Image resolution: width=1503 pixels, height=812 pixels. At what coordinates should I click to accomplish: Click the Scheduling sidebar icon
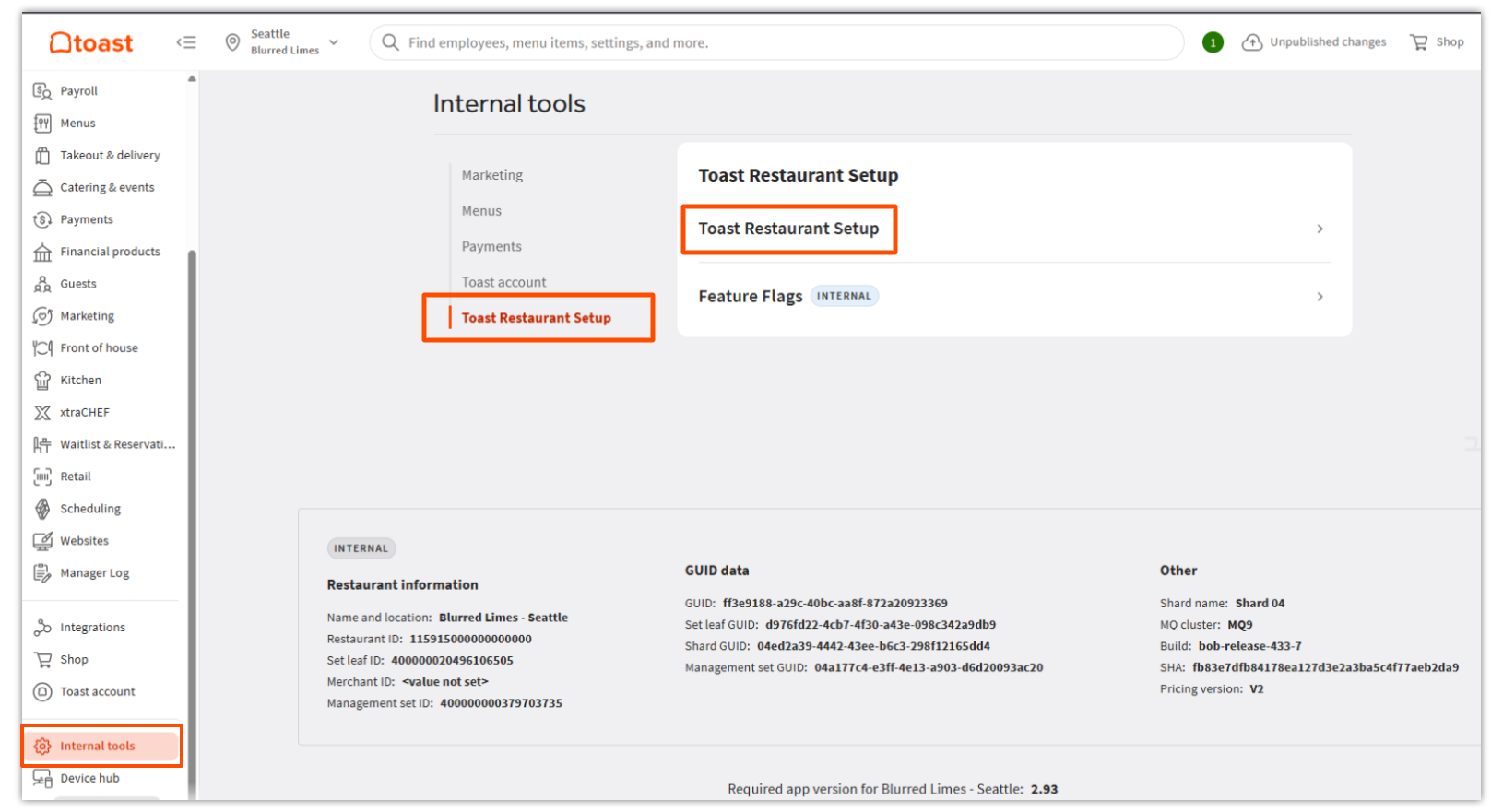click(42, 509)
